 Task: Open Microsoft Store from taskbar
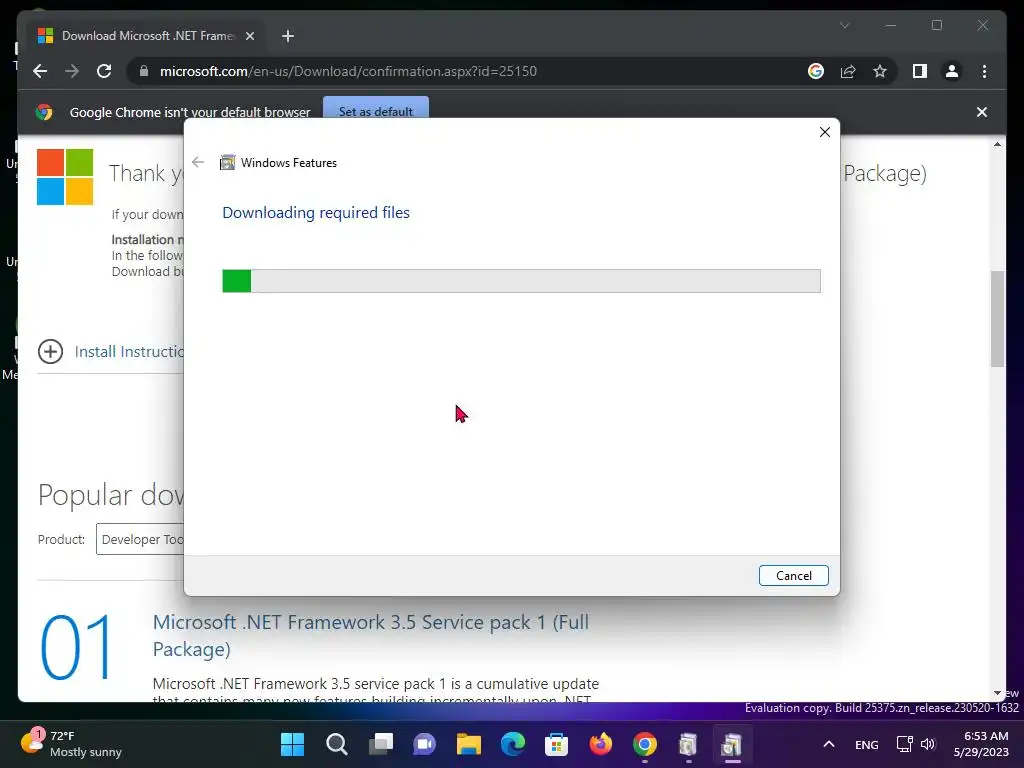(556, 744)
